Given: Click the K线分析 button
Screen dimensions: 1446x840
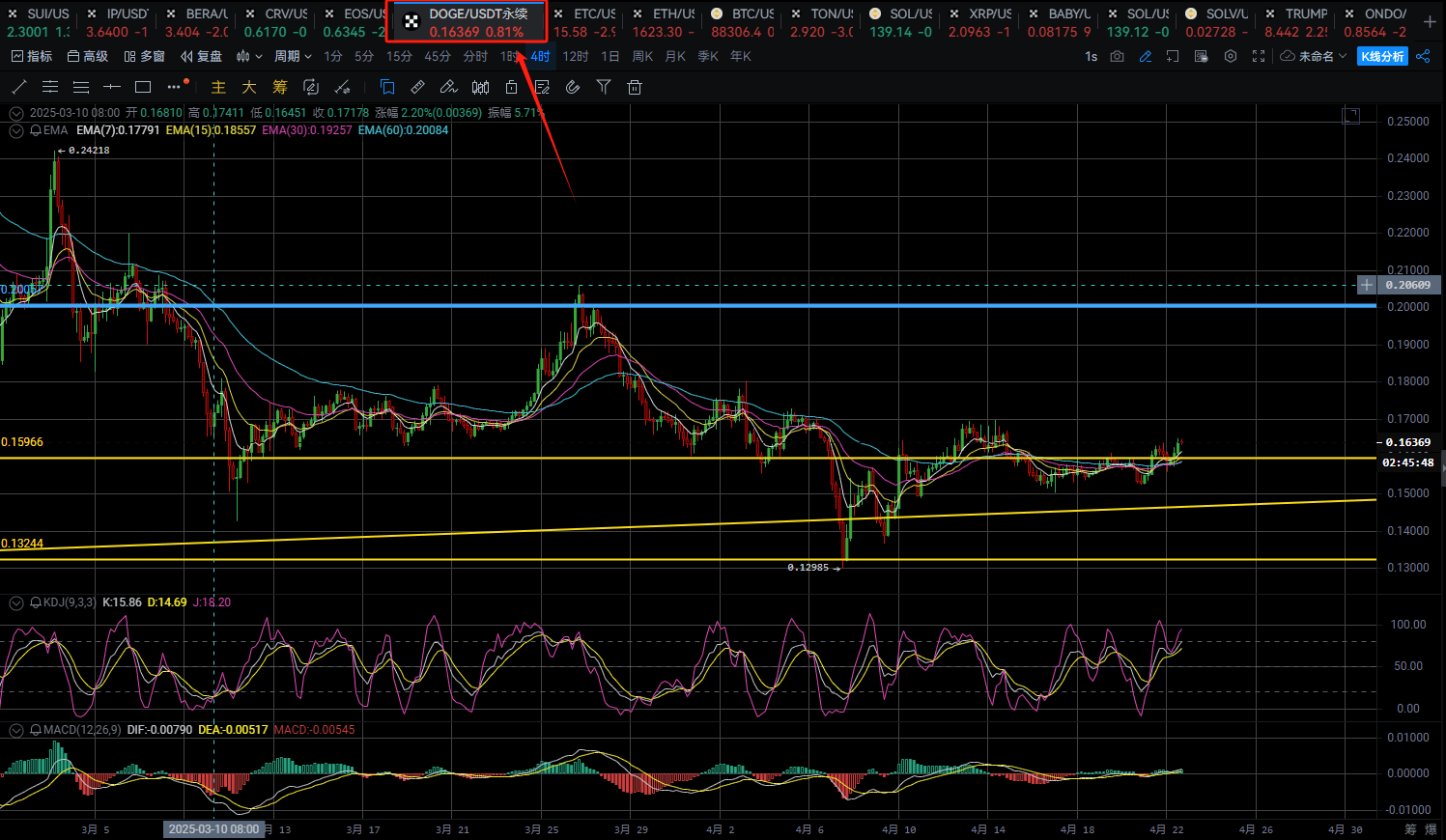Looking at the screenshot, I should [1382, 56].
